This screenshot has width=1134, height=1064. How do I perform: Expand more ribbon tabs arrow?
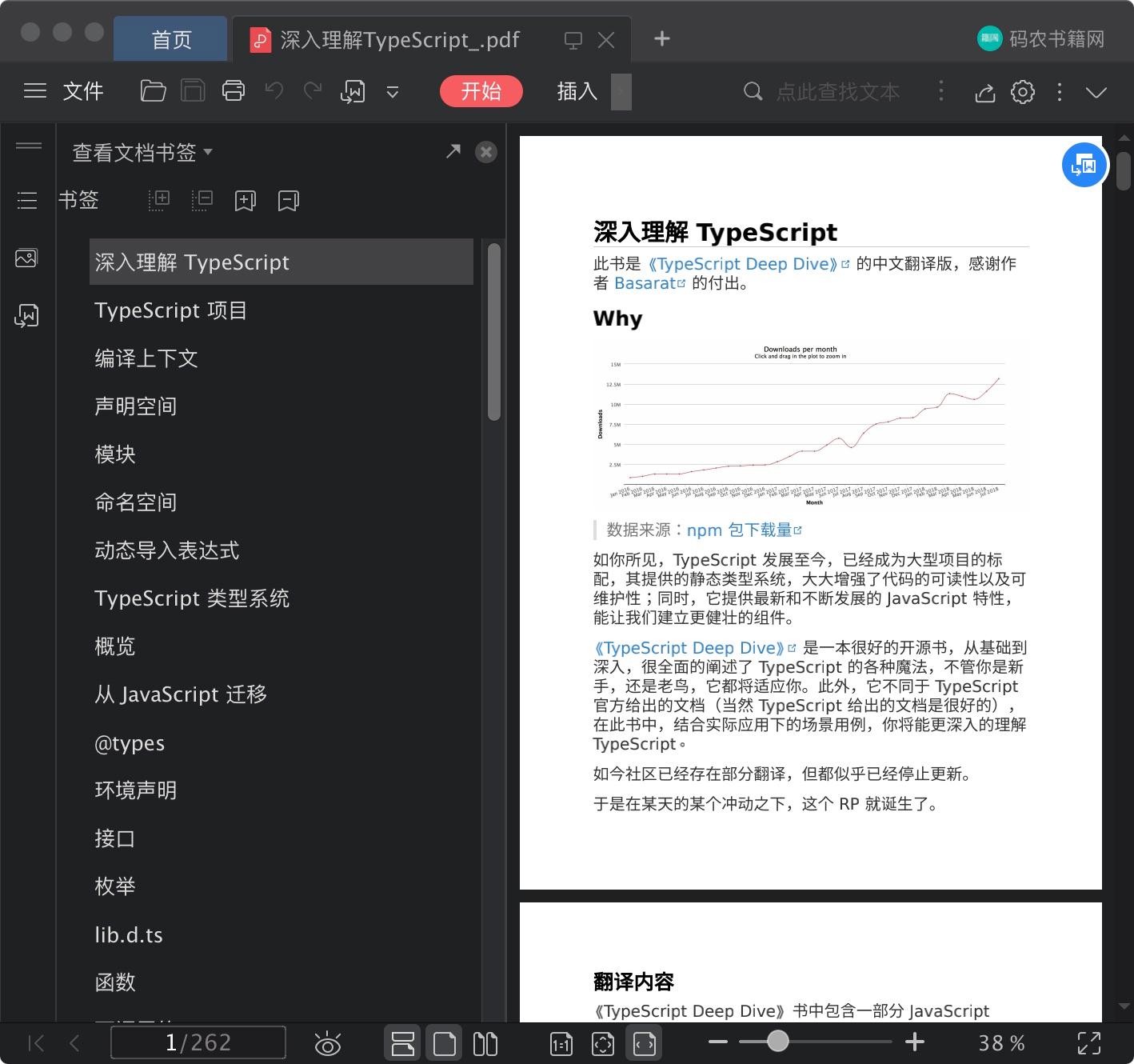[621, 92]
